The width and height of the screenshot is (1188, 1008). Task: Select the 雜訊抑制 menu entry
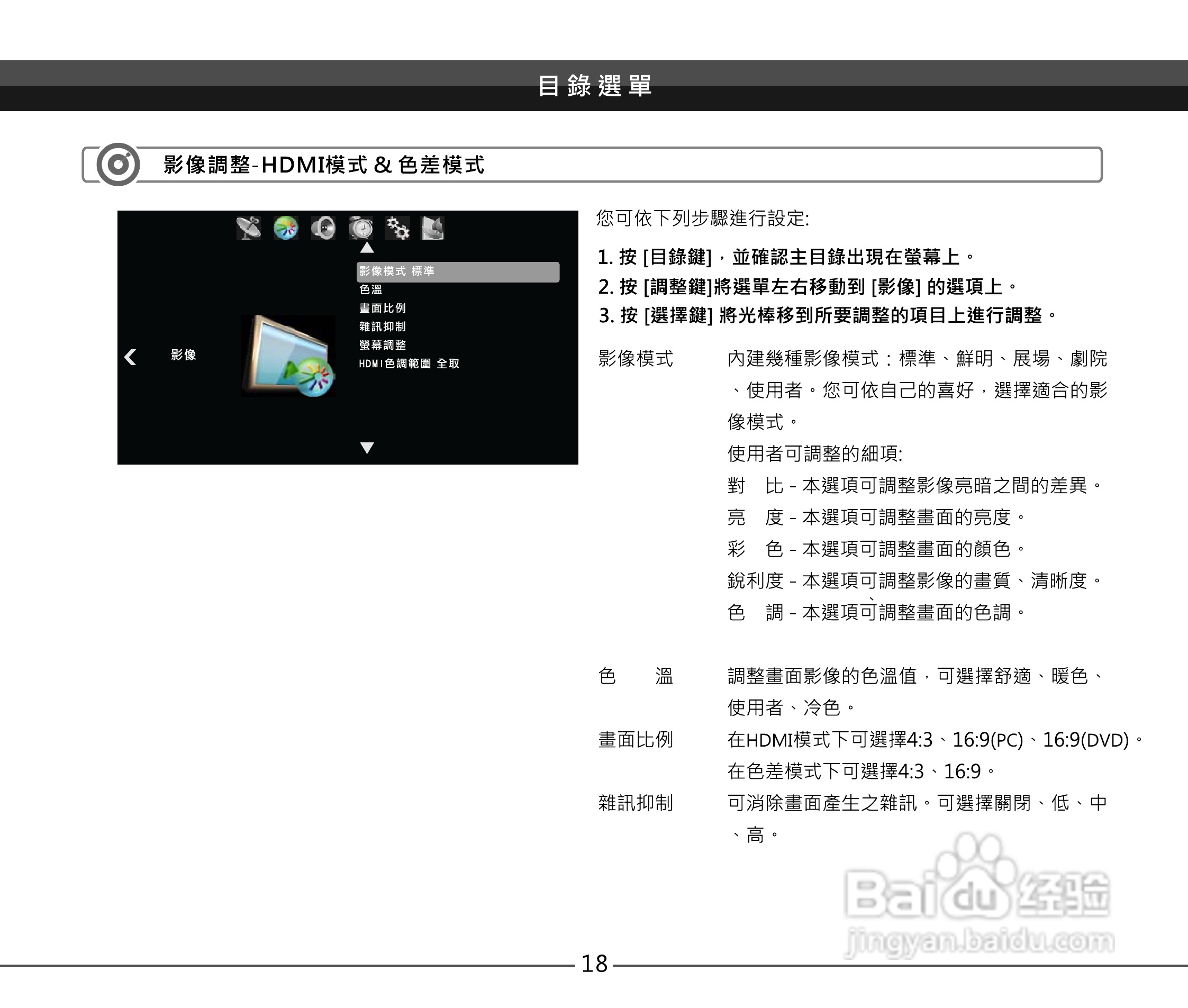[382, 326]
